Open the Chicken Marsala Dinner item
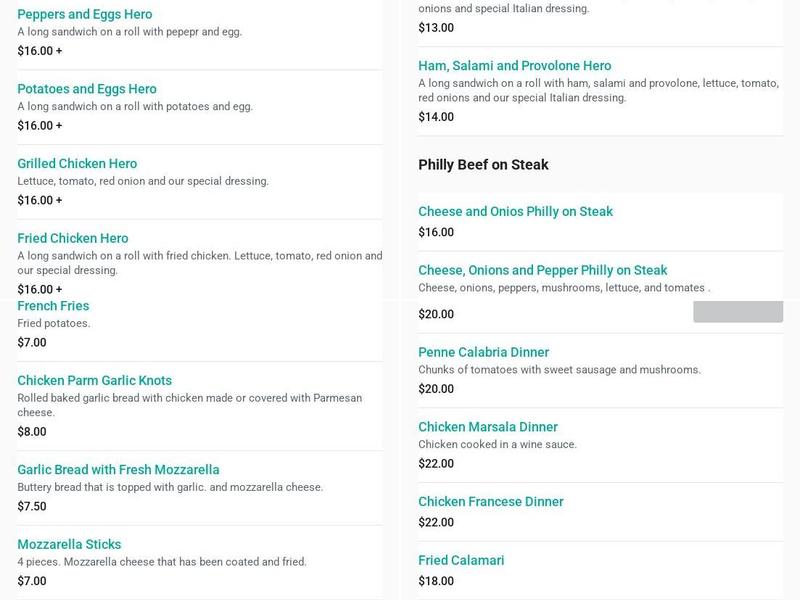 [487, 427]
